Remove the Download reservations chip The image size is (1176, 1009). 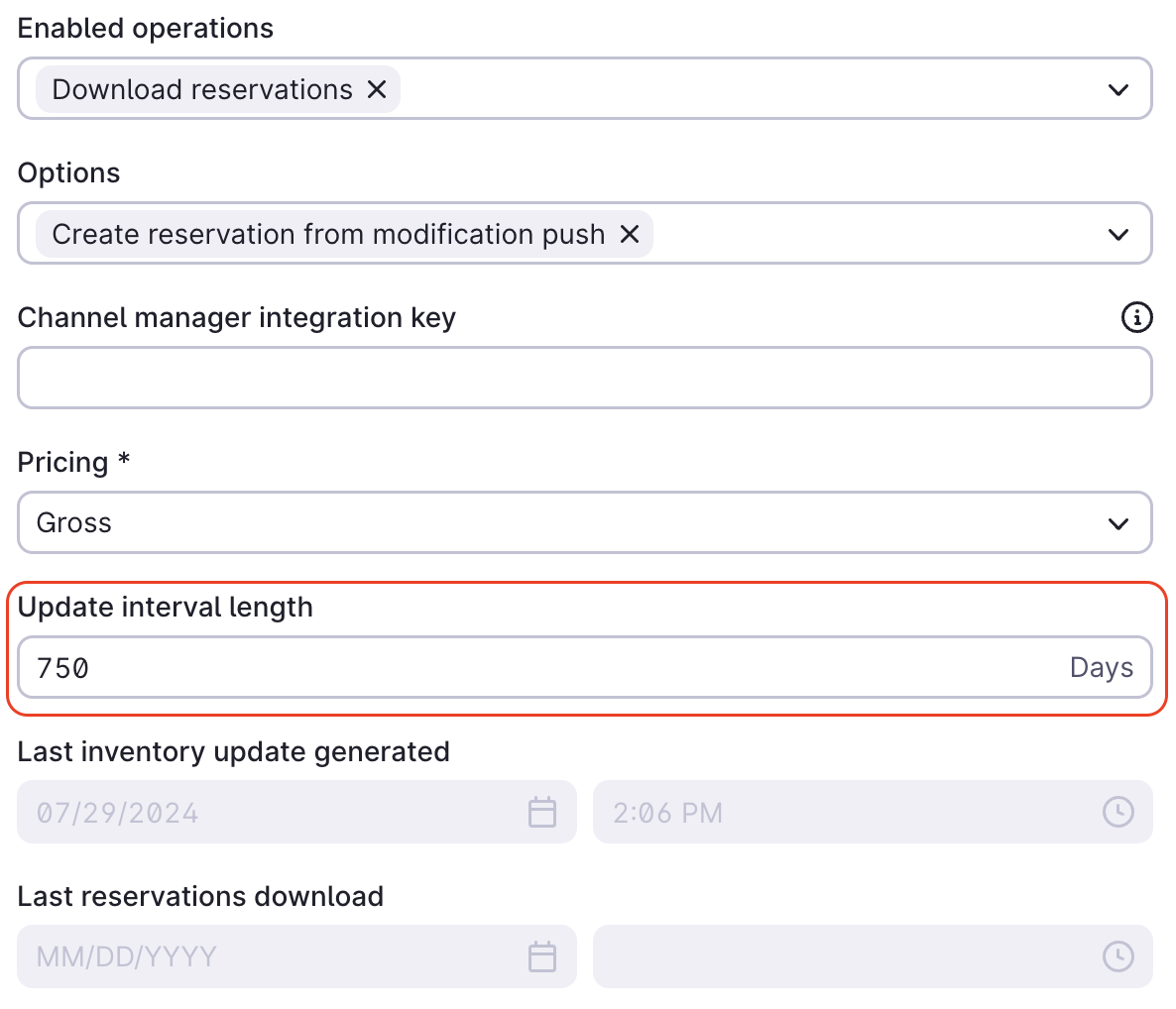(377, 90)
